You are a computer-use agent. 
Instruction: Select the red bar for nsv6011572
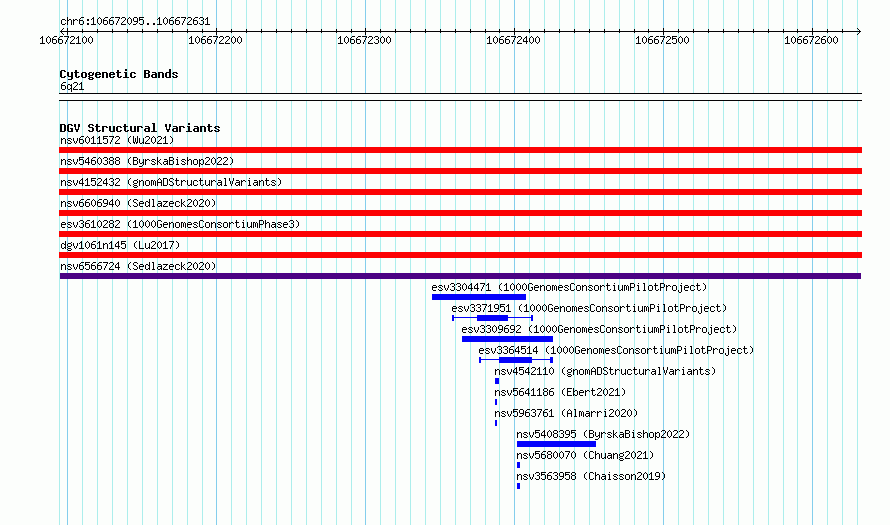point(460,150)
